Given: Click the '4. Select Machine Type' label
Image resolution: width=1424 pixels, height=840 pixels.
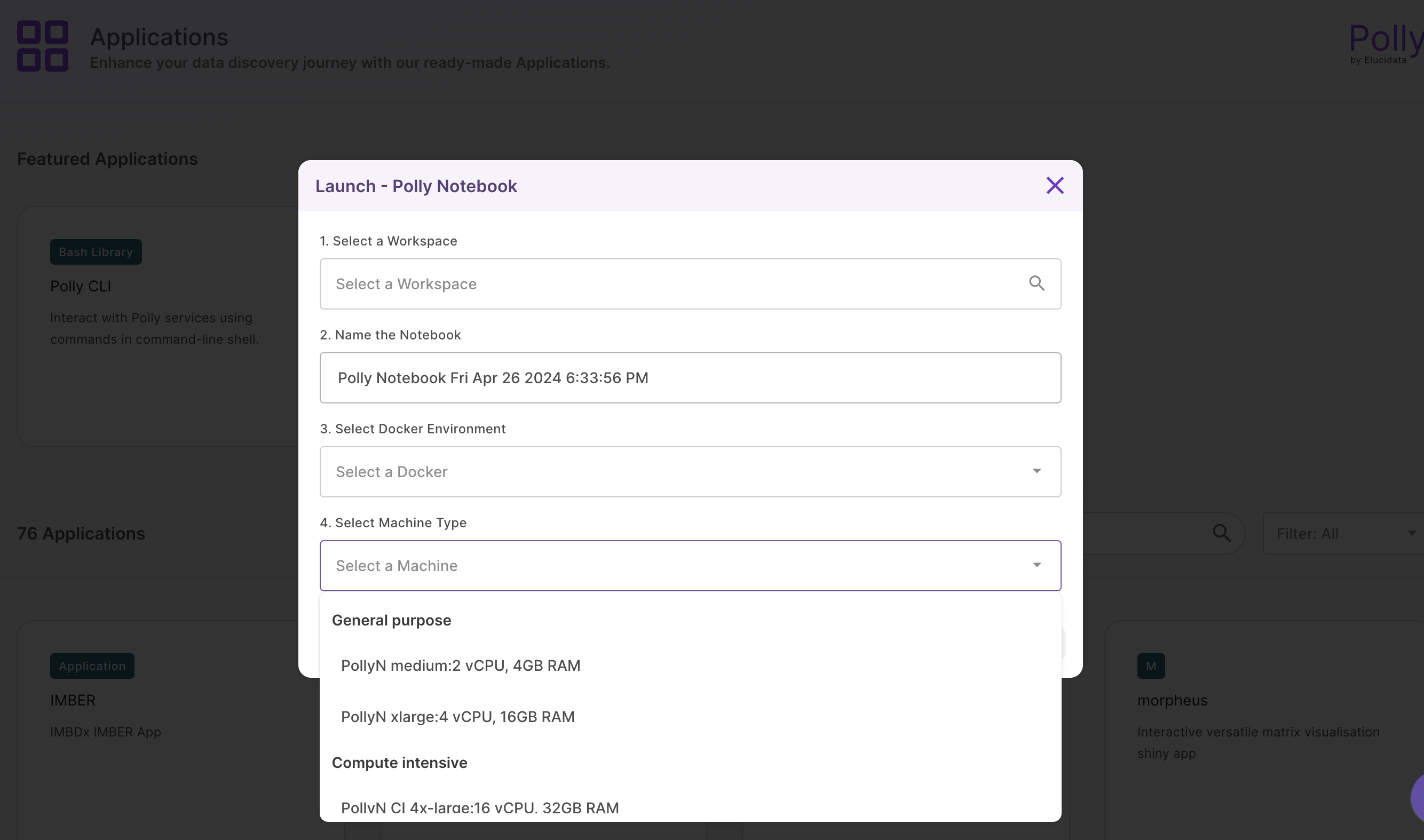Looking at the screenshot, I should point(393,523).
